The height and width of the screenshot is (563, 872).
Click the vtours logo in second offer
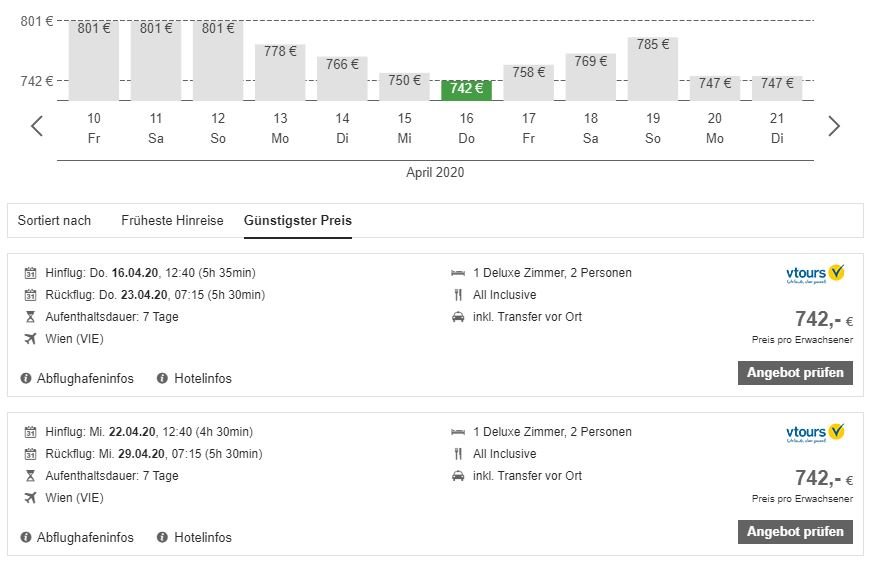pos(816,433)
